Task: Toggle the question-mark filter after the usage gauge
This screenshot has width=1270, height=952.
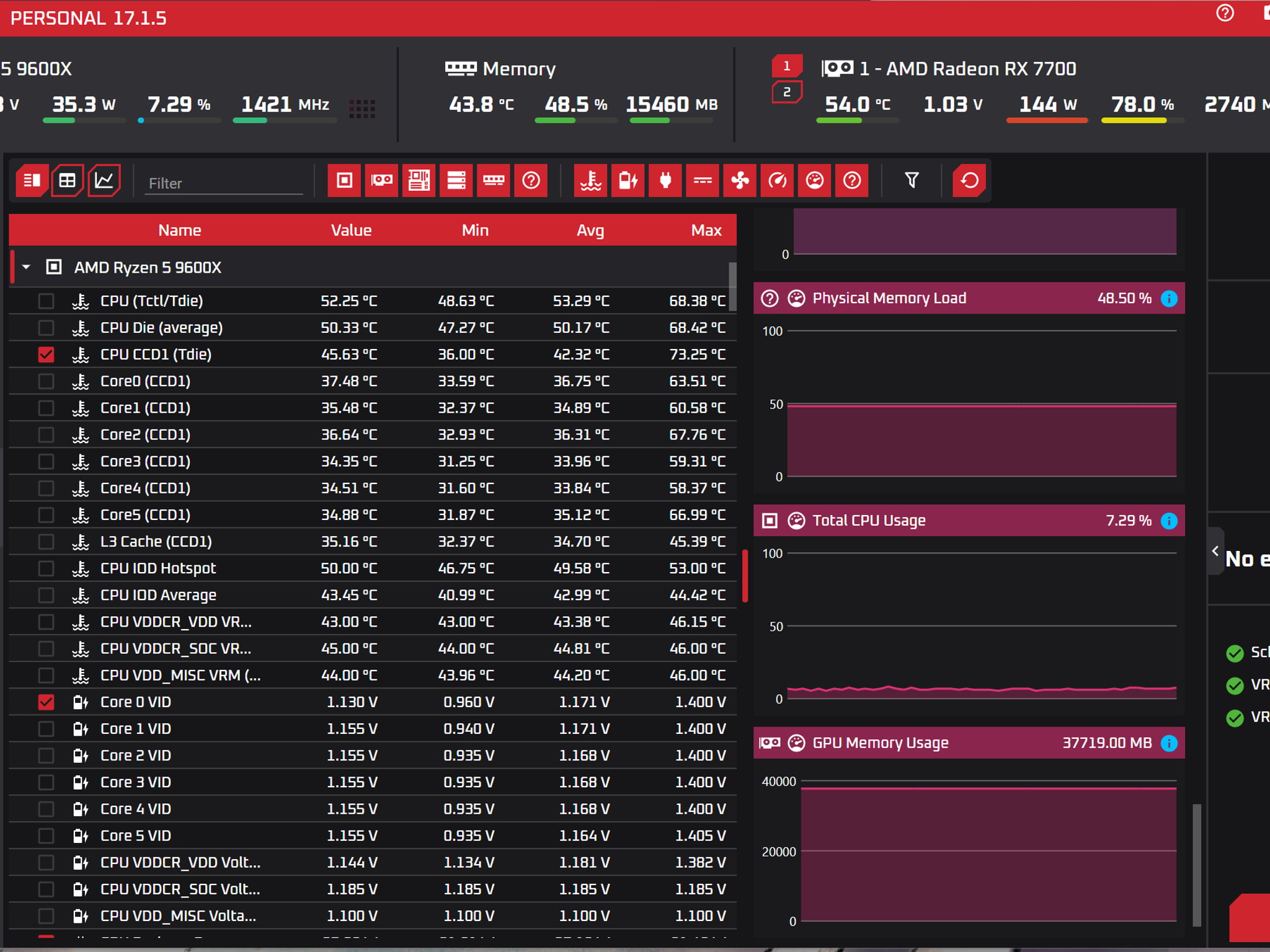Action: [x=852, y=180]
